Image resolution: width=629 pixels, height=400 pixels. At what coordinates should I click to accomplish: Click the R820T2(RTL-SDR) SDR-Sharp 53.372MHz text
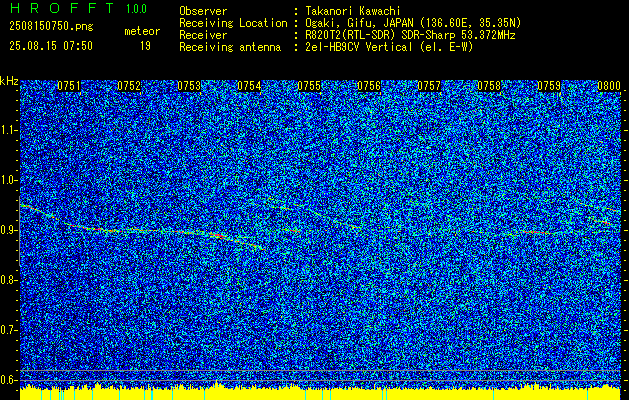(x=409, y=35)
